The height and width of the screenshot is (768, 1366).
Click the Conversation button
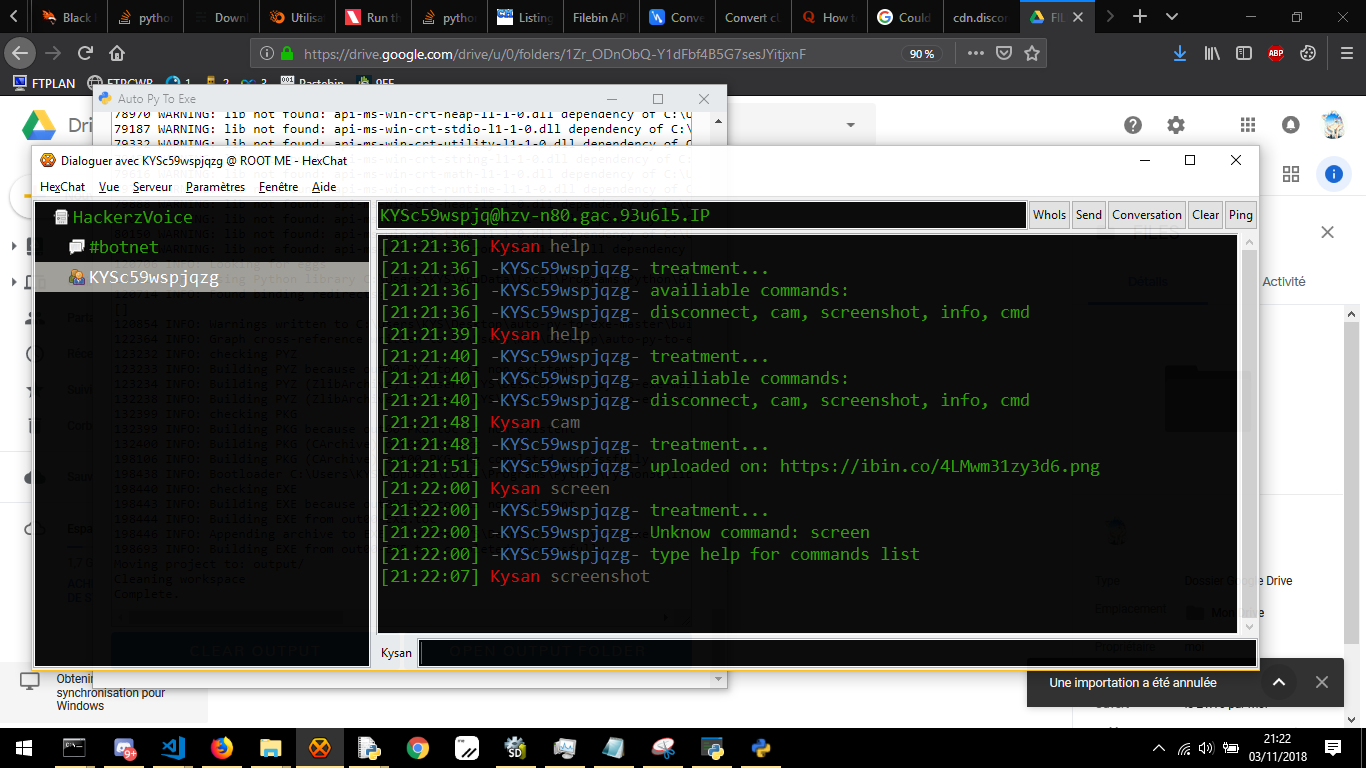click(x=1147, y=215)
